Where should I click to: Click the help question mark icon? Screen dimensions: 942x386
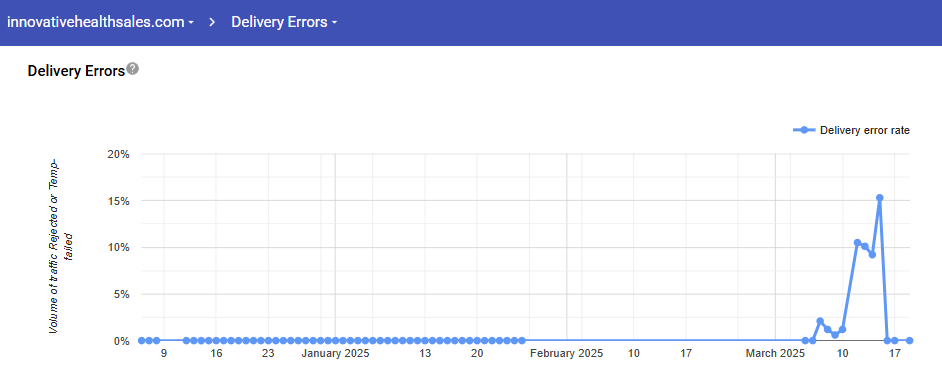point(133,69)
